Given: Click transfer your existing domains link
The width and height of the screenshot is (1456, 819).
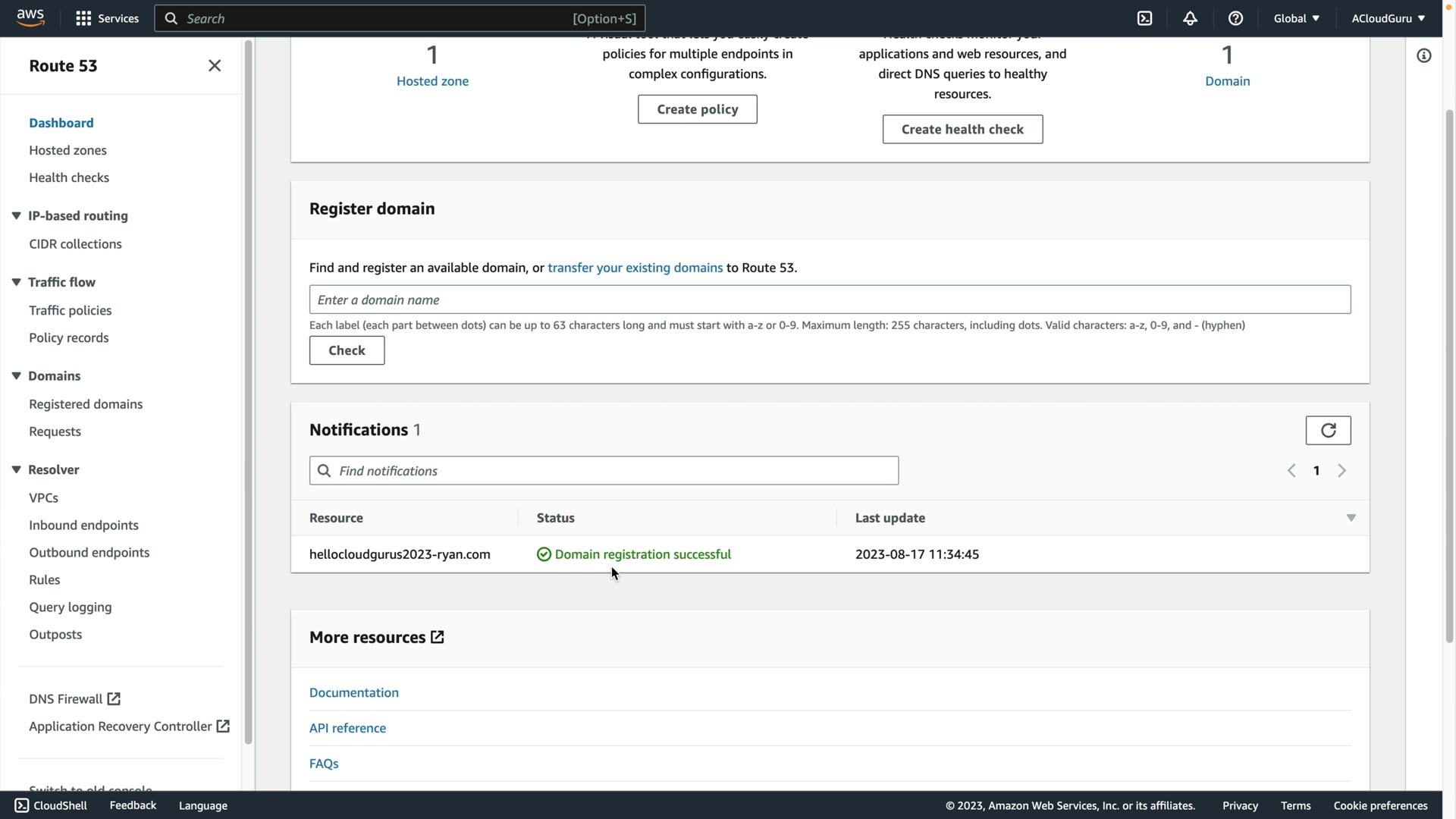Looking at the screenshot, I should click(635, 268).
